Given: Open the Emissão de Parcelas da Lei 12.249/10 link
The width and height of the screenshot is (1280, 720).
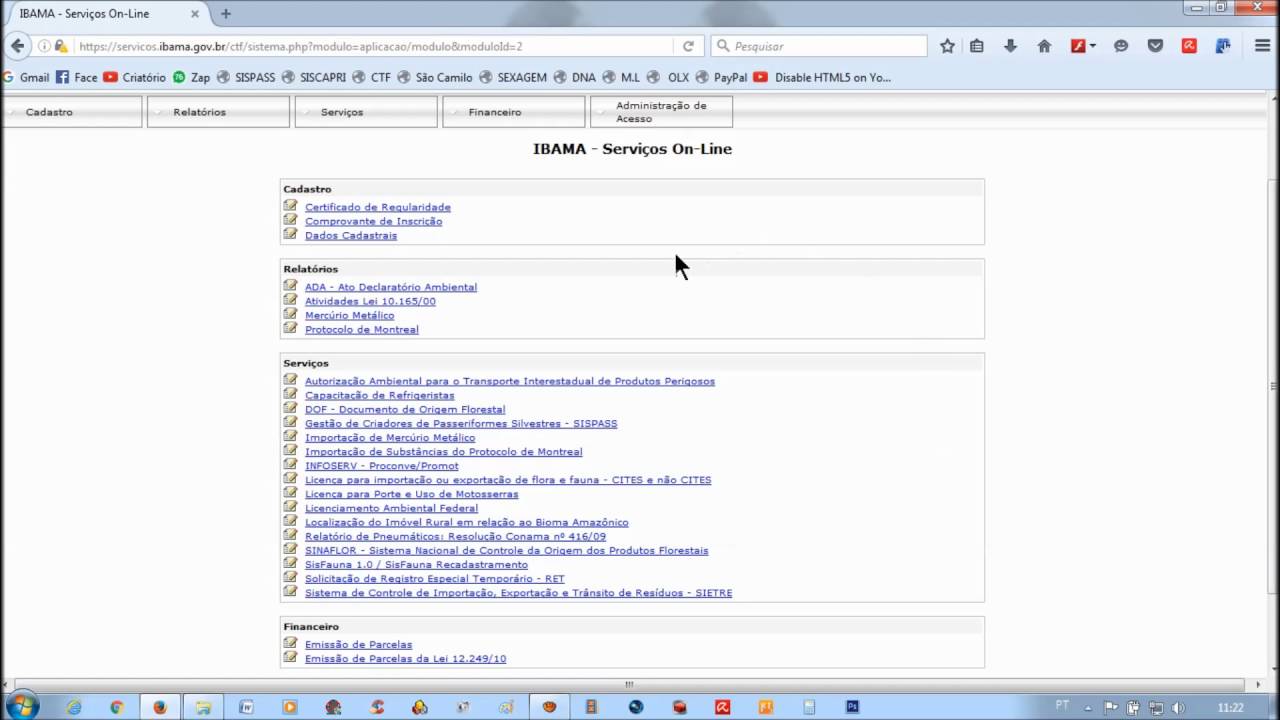Looking at the screenshot, I should 405,659.
